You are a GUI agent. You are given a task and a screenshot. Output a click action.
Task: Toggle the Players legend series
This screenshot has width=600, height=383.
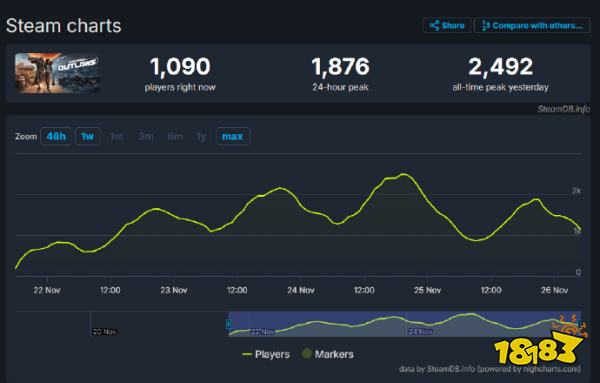(x=266, y=354)
